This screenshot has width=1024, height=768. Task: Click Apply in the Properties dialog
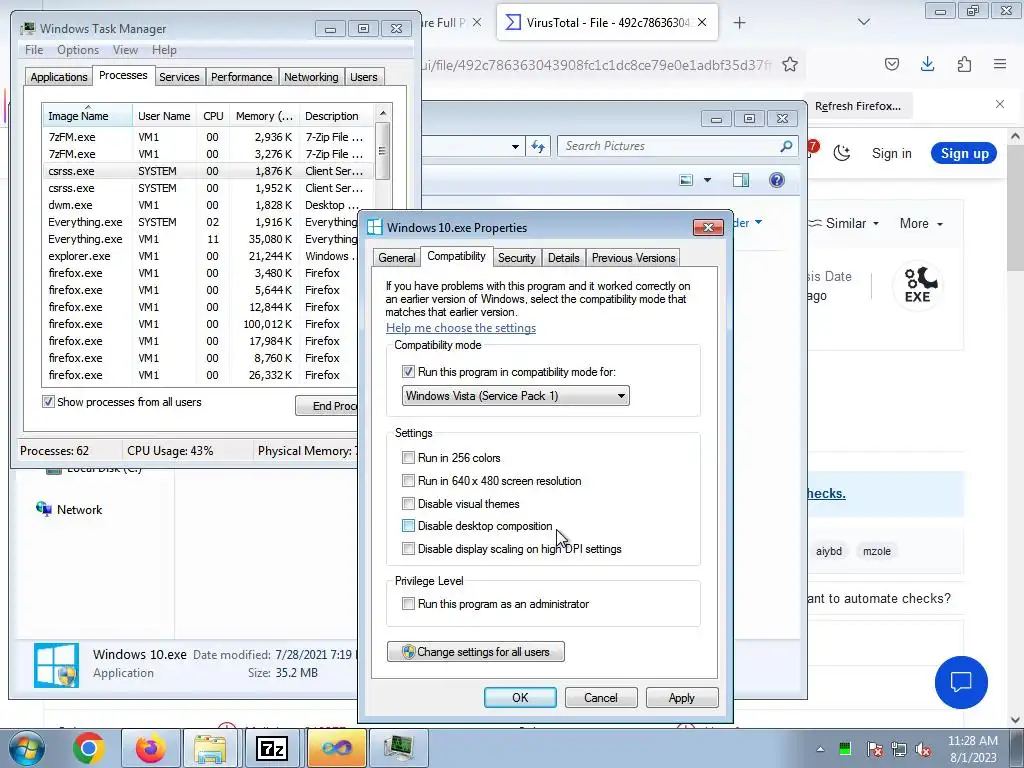coord(682,697)
